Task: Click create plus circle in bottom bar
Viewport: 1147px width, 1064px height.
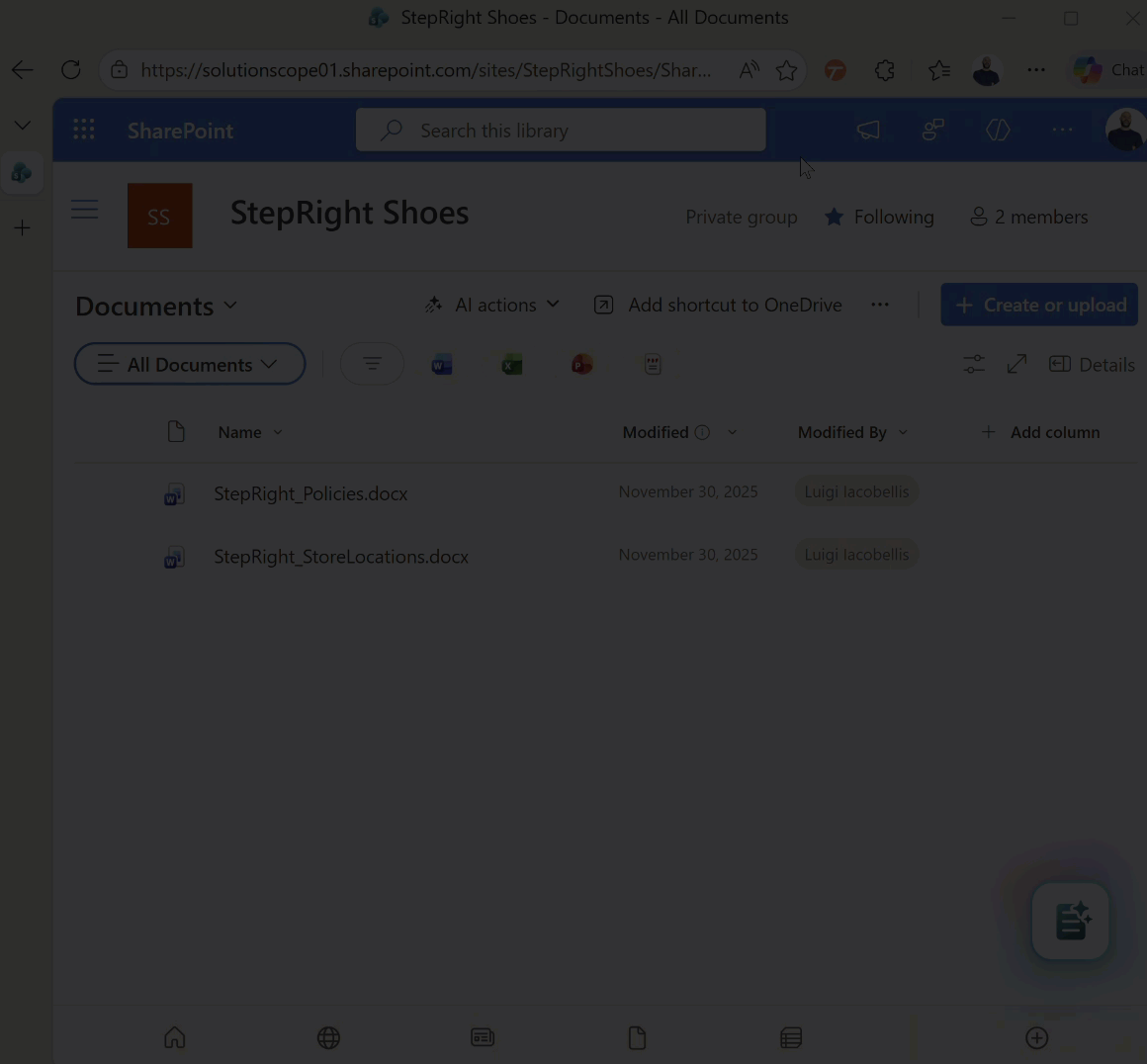Action: point(1036,1037)
